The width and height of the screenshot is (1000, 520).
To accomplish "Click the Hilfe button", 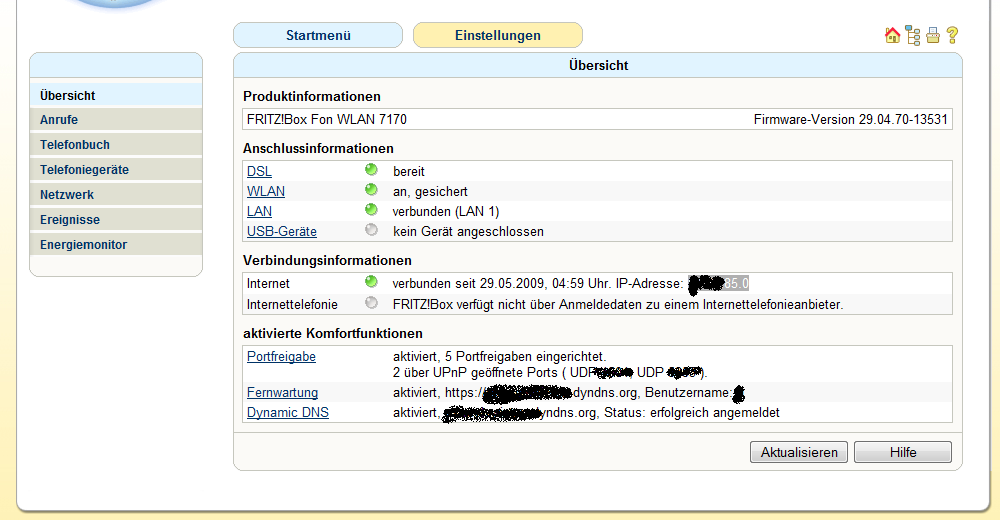I will 902,452.
